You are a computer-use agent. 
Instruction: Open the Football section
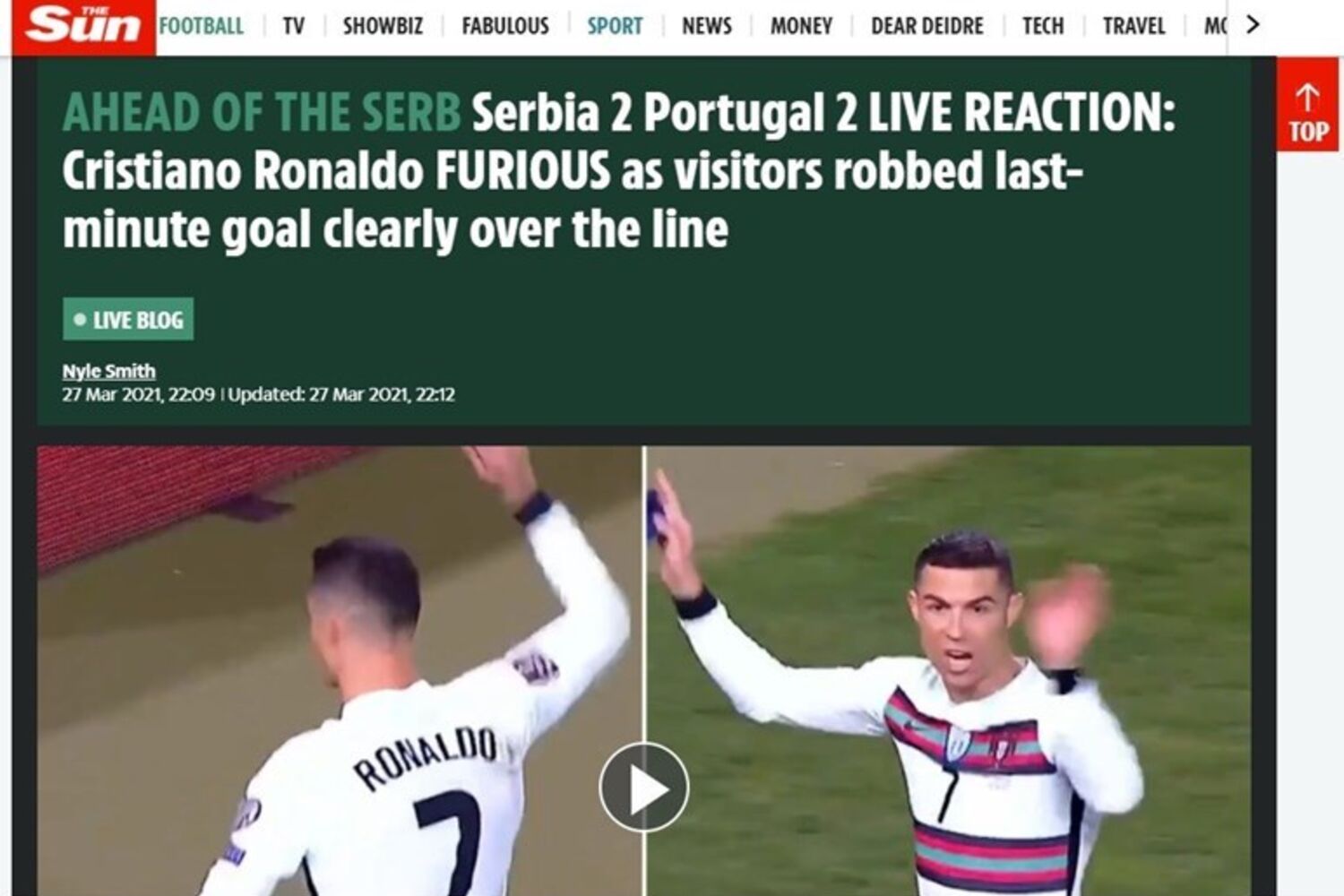click(x=201, y=26)
